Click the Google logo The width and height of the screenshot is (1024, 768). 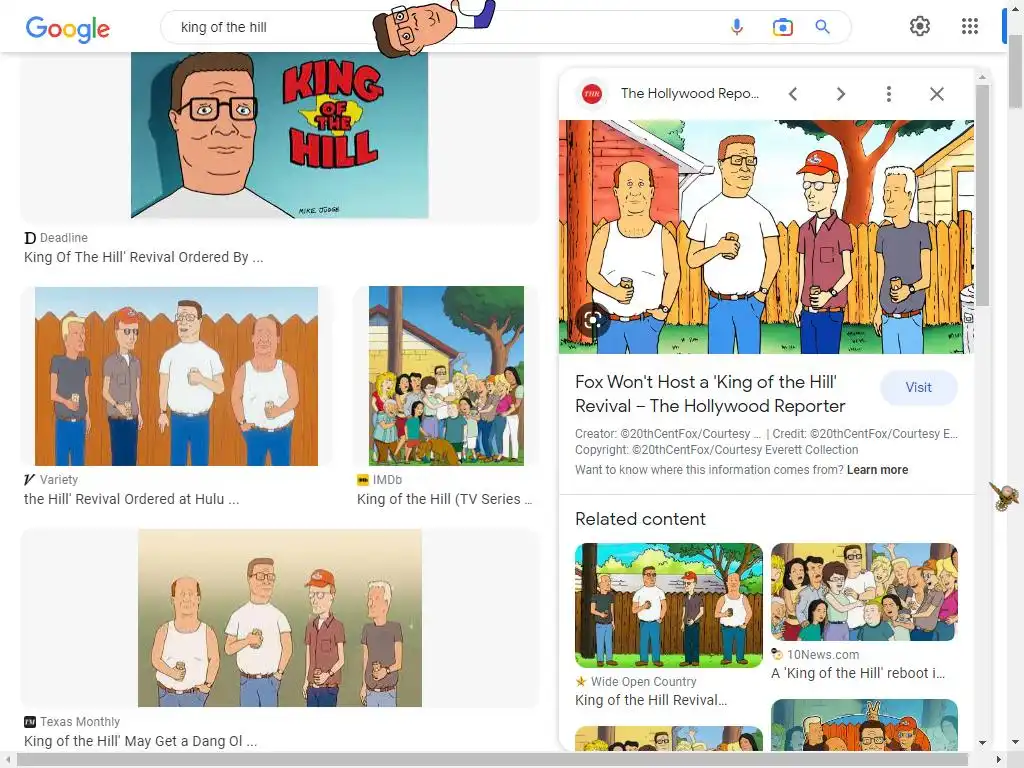pos(68,29)
